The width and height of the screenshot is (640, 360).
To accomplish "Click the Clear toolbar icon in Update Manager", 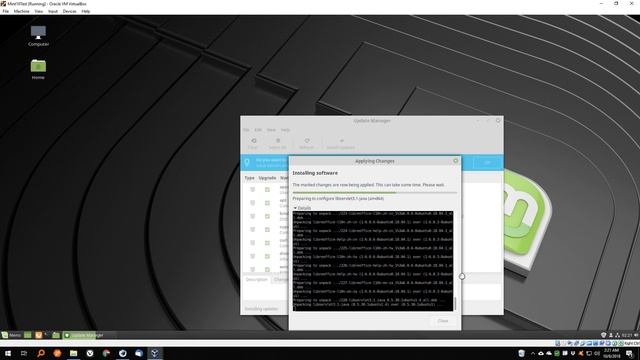I will click(253, 141).
